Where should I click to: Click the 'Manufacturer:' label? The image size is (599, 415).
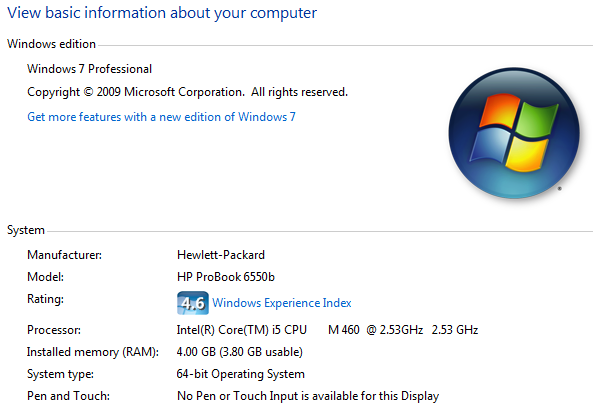click(65, 255)
